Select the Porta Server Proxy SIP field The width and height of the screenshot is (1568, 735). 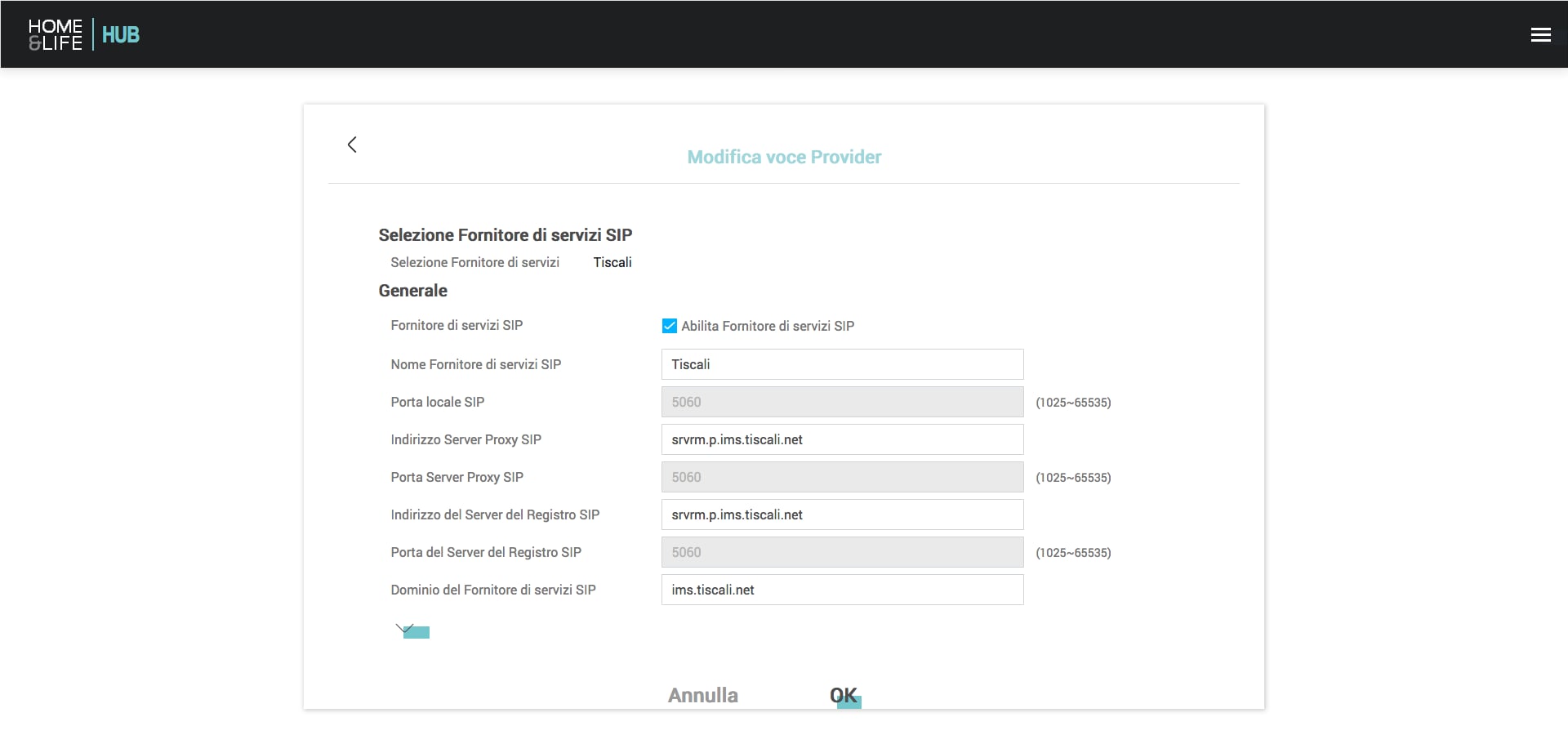pyautogui.click(x=842, y=477)
